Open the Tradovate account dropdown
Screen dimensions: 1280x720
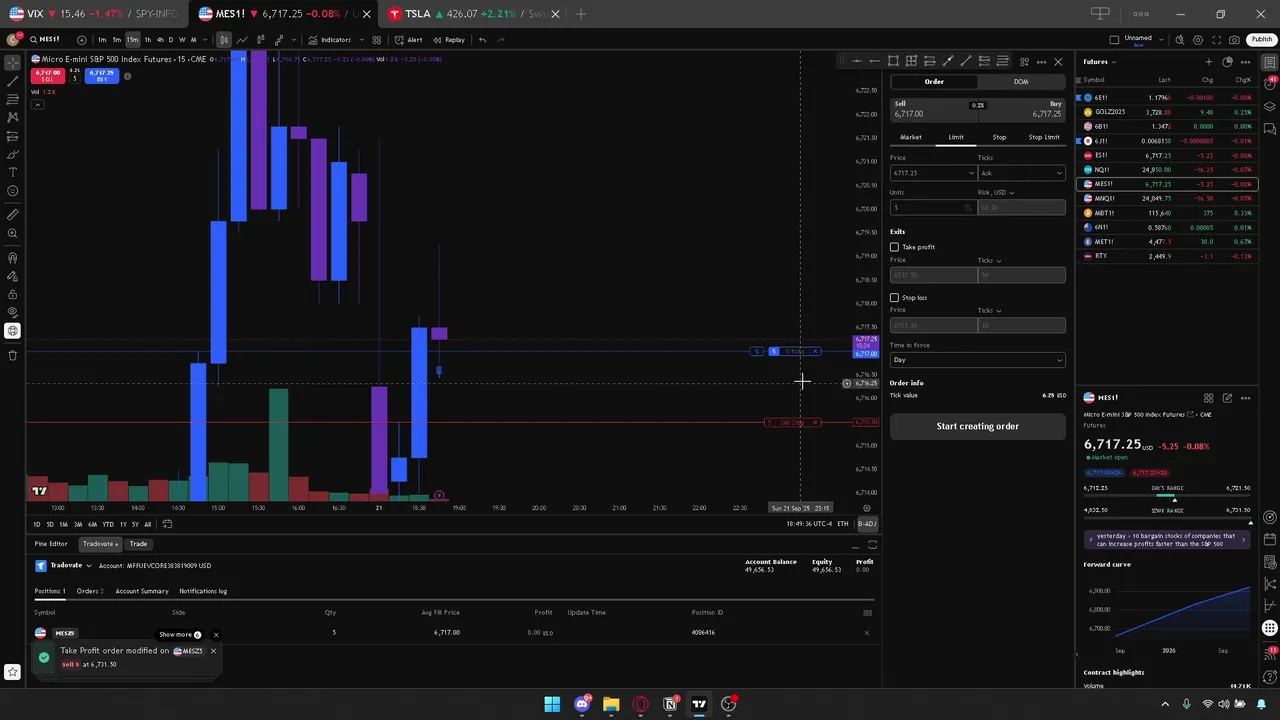pos(66,566)
